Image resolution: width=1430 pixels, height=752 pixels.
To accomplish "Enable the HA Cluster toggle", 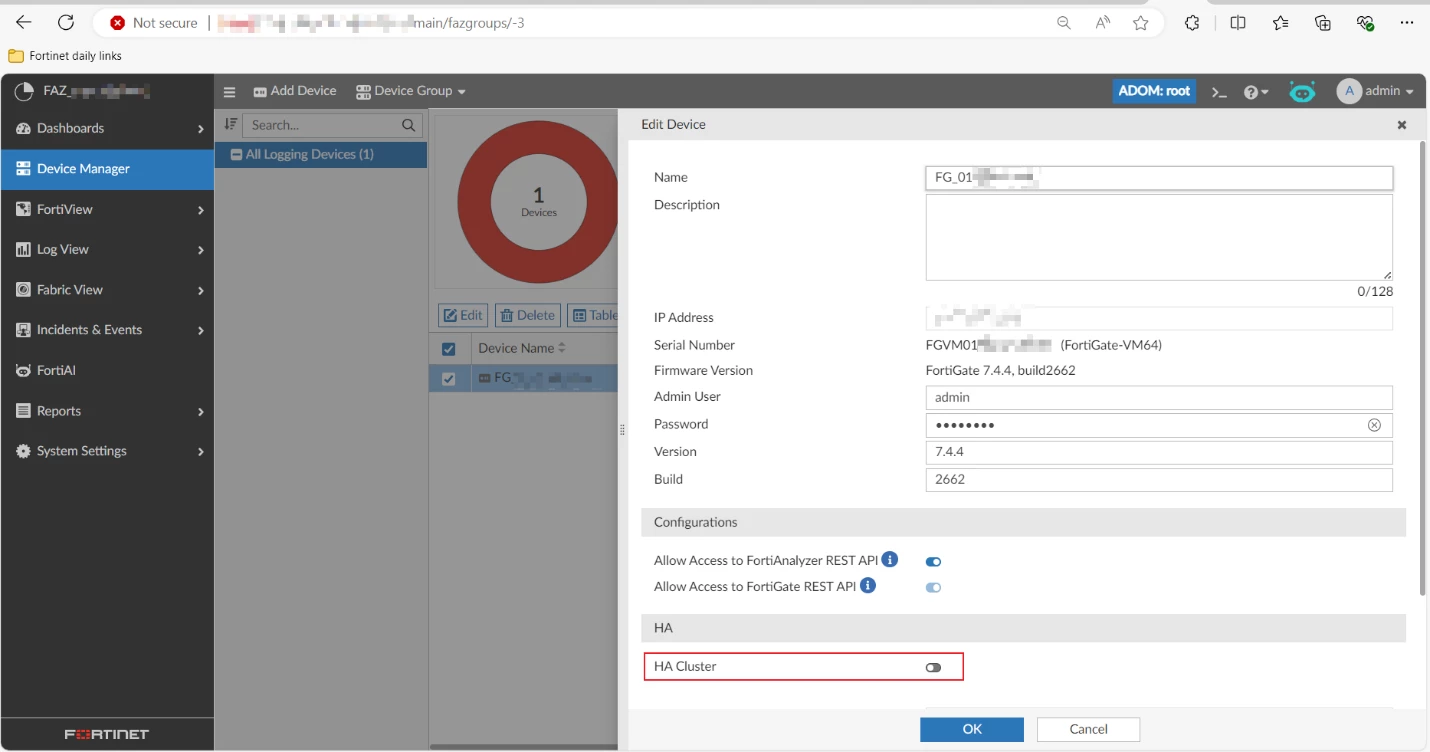I will click(933, 667).
